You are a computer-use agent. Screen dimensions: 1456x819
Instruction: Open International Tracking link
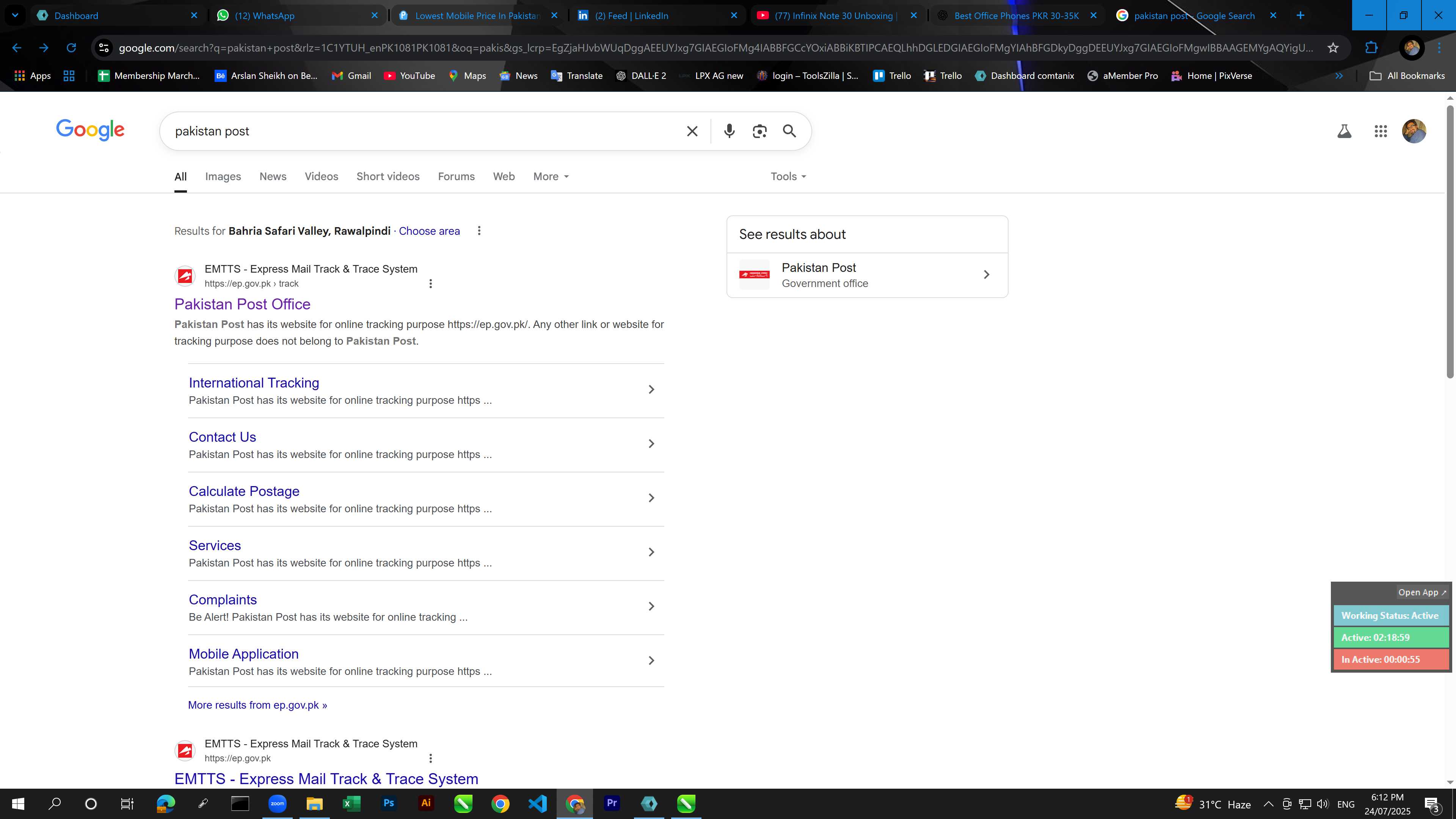point(254,383)
